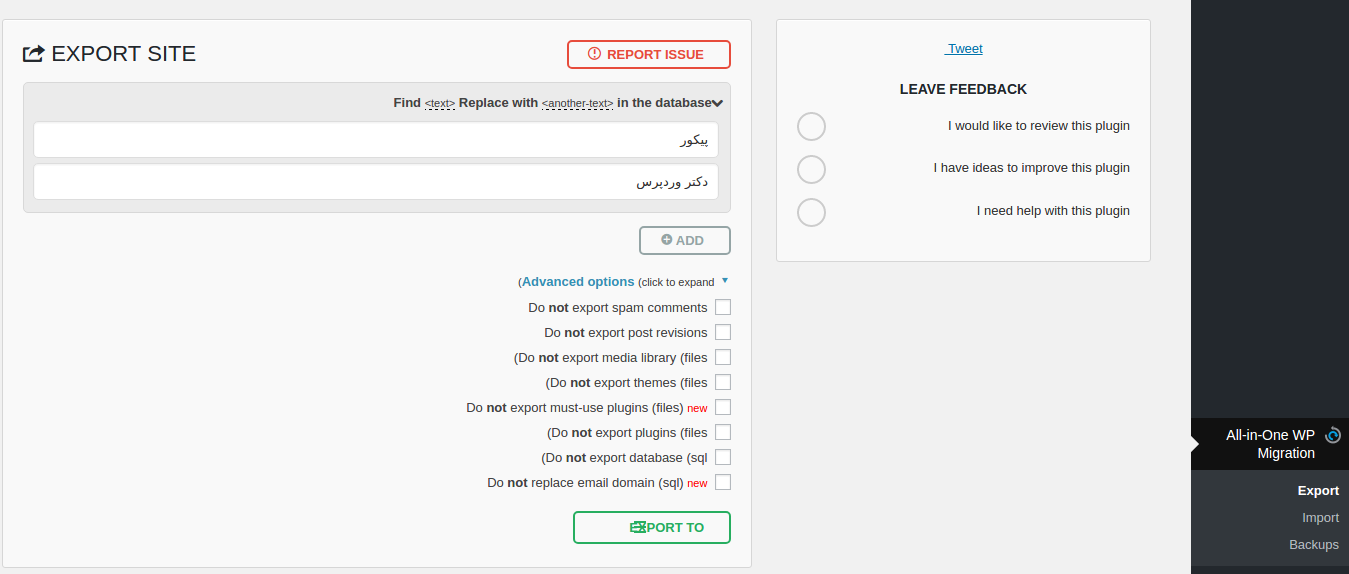Collapse the Find/Replace panel using its chevron
This screenshot has height=574, width=1349.
718,103
